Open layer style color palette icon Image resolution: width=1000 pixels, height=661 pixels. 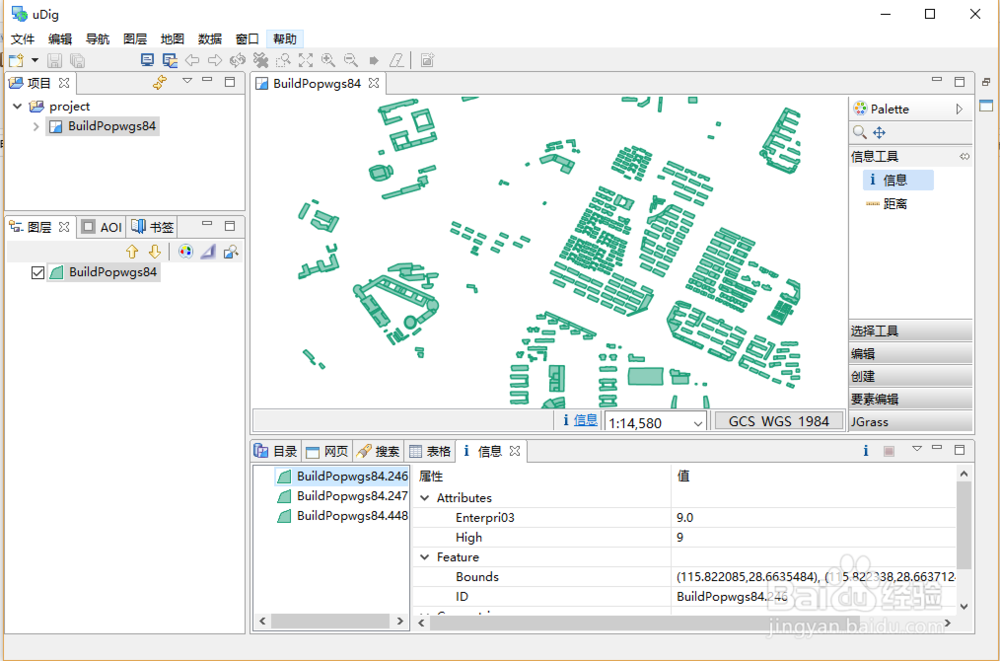click(185, 251)
